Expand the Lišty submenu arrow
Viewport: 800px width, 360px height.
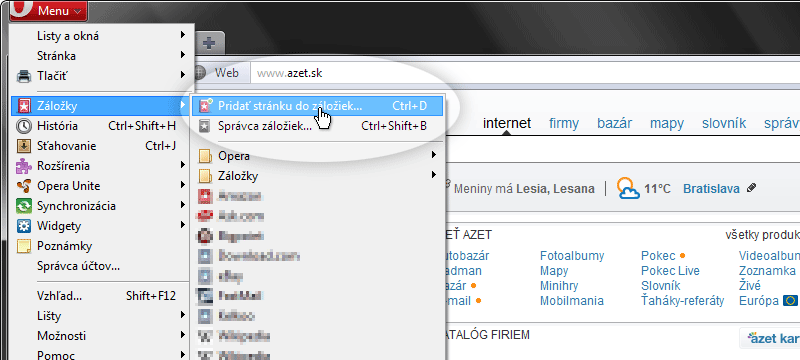pos(183,316)
